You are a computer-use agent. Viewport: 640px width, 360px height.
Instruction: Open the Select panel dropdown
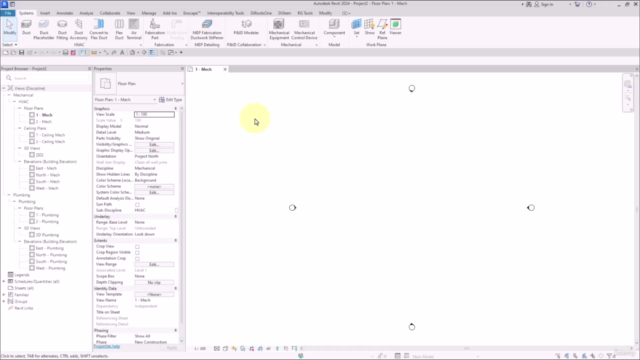pyautogui.click(x=10, y=45)
